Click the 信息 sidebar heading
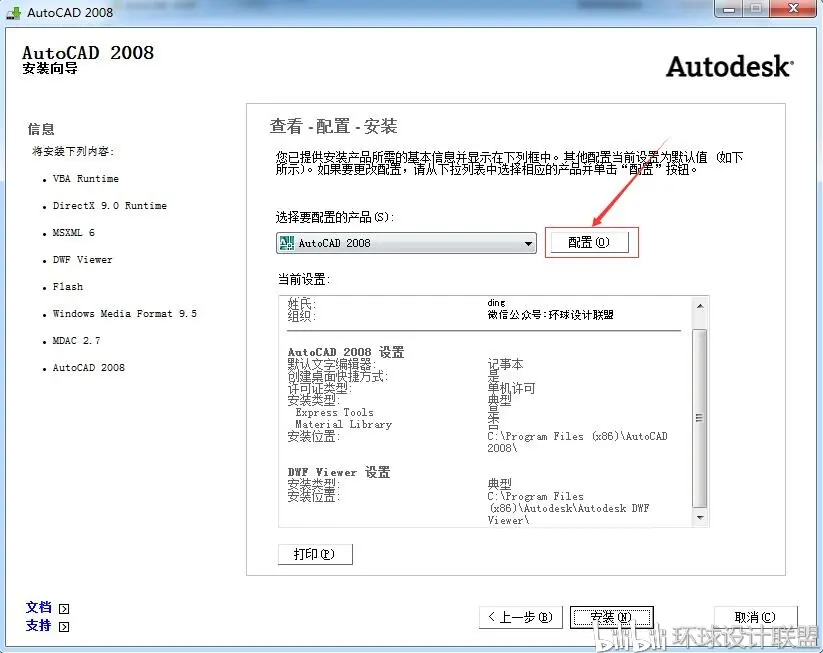 [x=41, y=129]
